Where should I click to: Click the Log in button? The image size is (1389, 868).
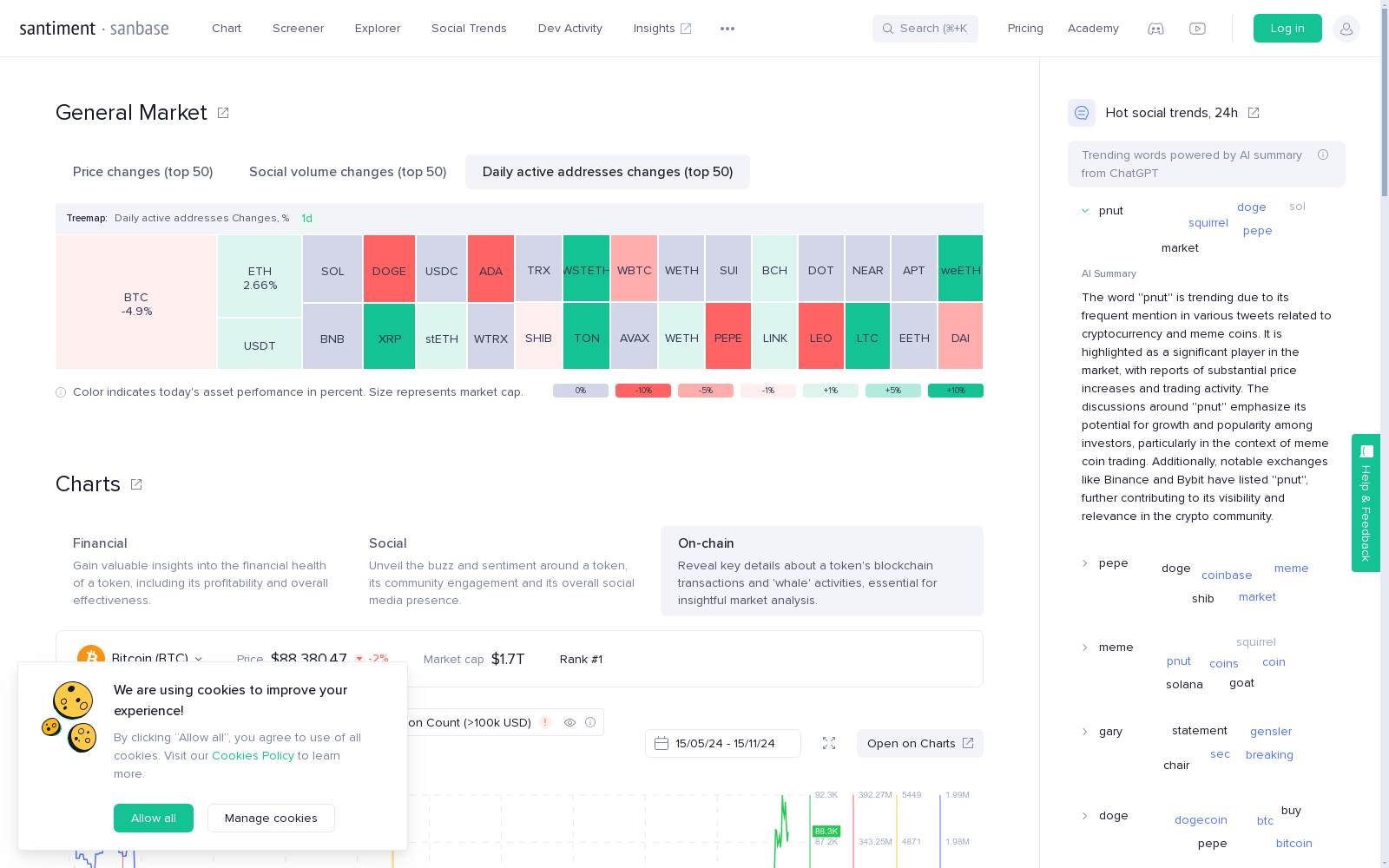point(1287,29)
